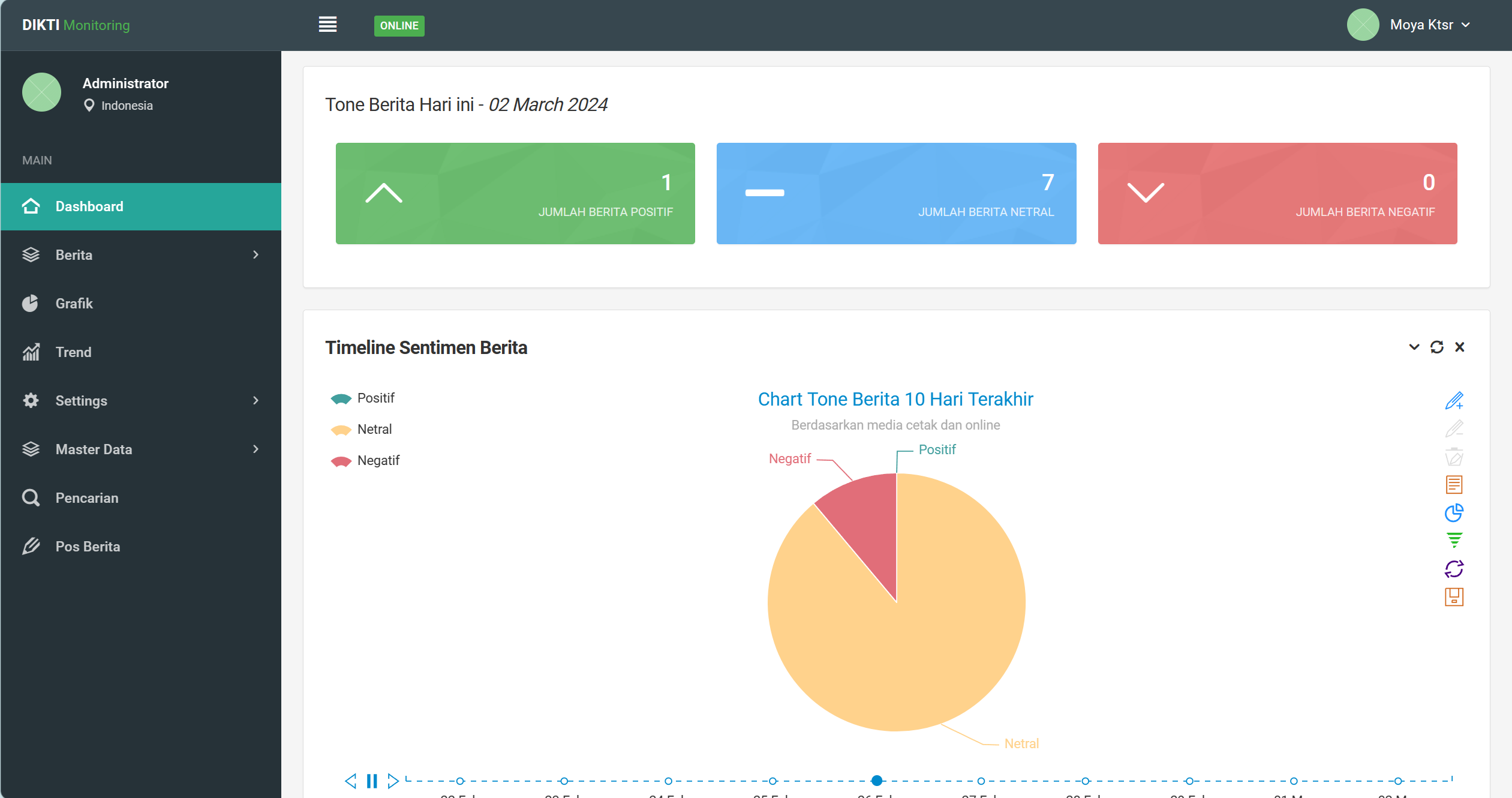The width and height of the screenshot is (1512, 798).
Task: Open the Dashboard menu item
Action: [141, 206]
